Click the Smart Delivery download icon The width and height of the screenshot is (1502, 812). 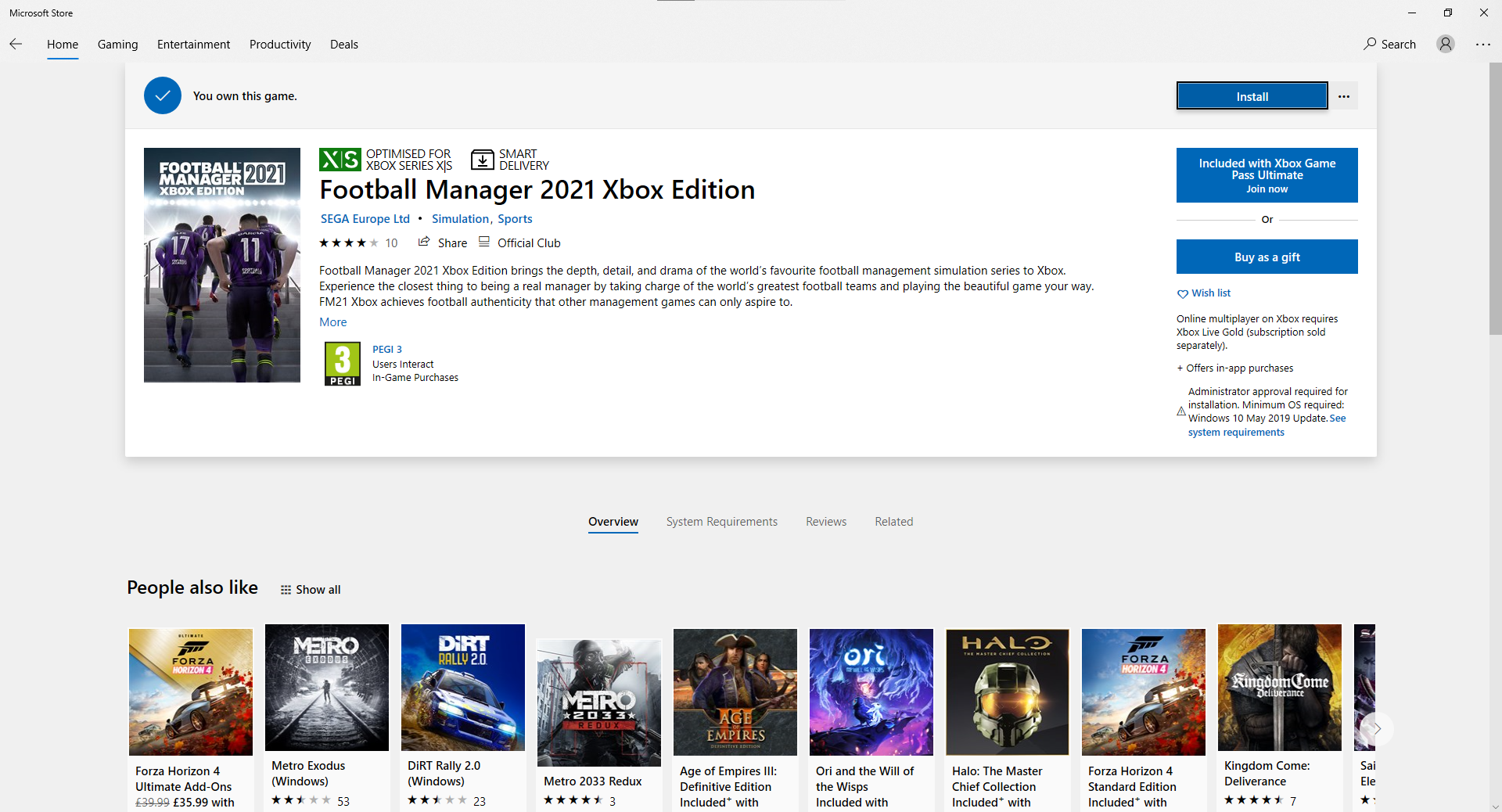coord(483,160)
